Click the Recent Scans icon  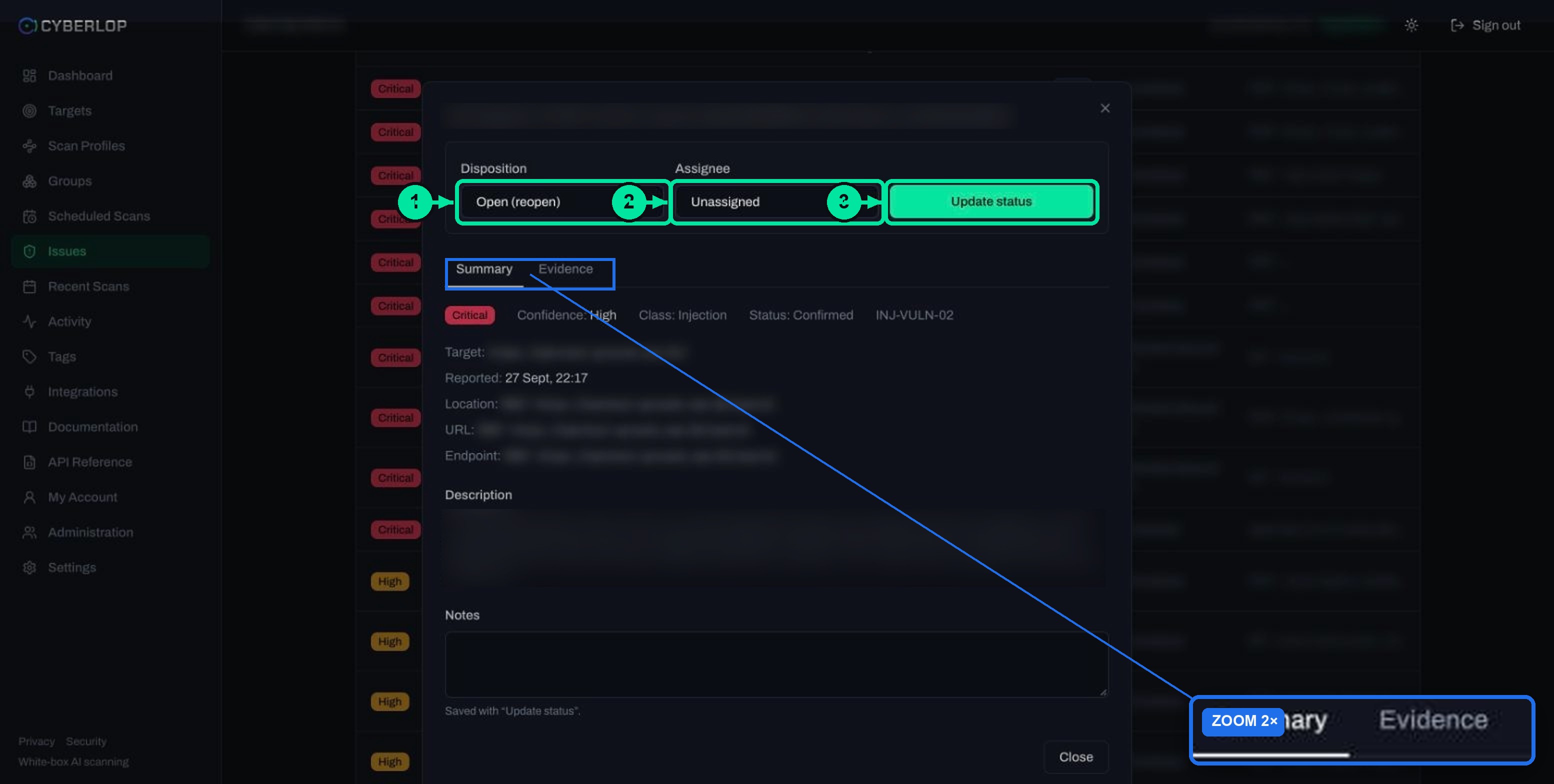29,286
